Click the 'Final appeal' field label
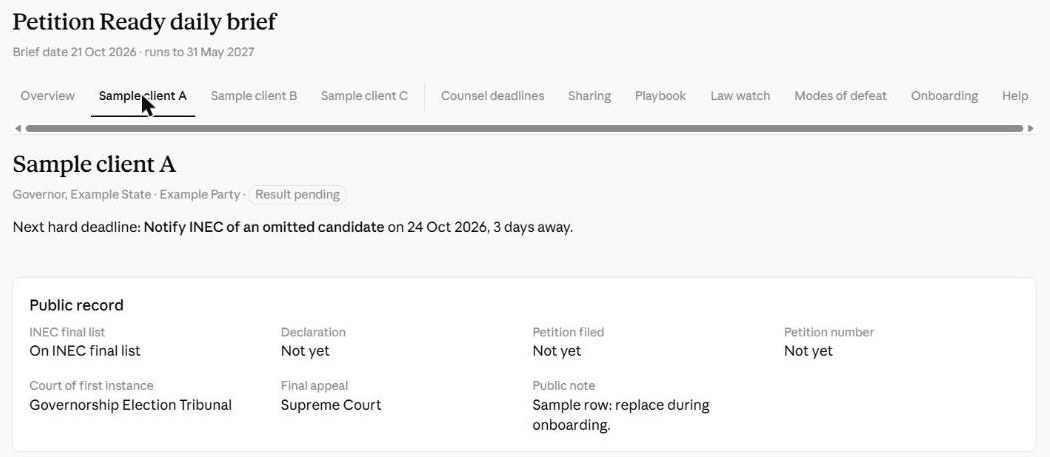 [314, 386]
